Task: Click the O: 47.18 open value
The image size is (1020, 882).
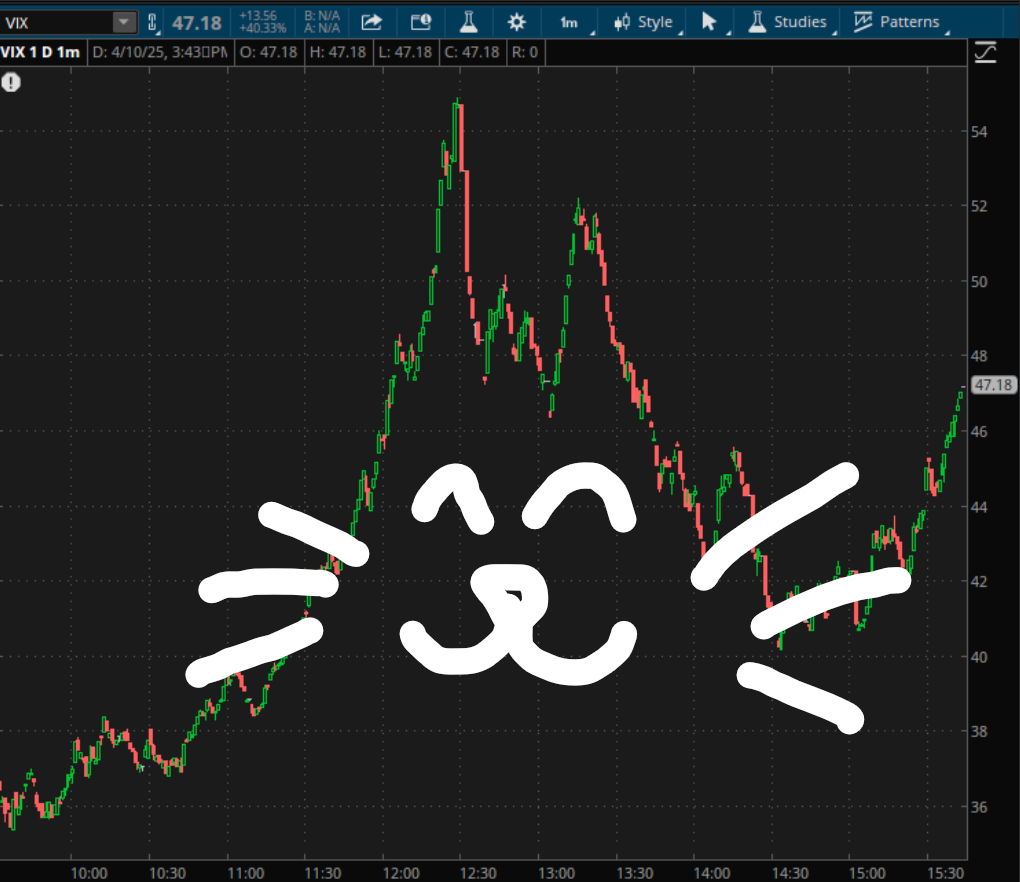Action: coord(268,52)
